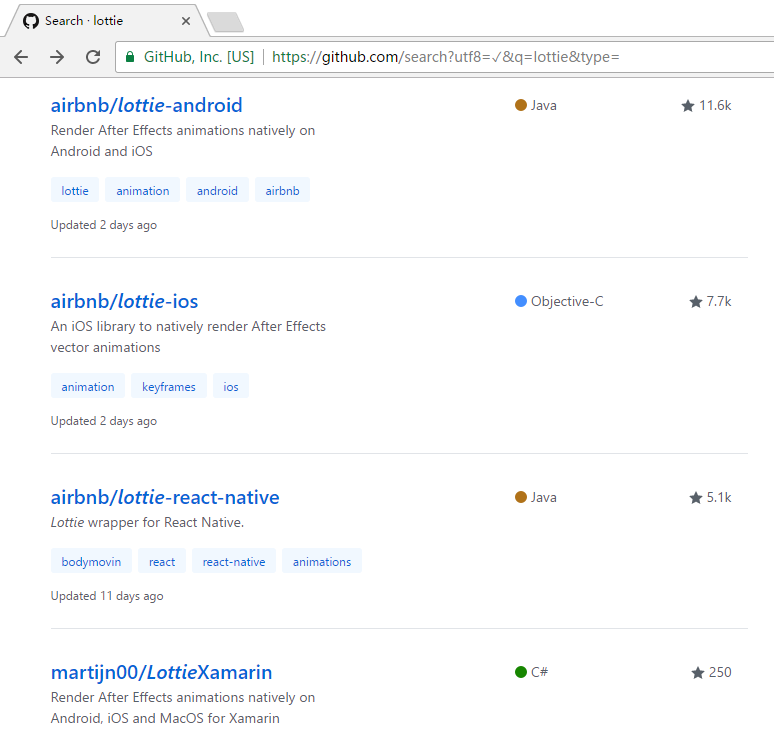Open the martijn00/LottieXamarin repository
This screenshot has width=774, height=743.
(161, 672)
